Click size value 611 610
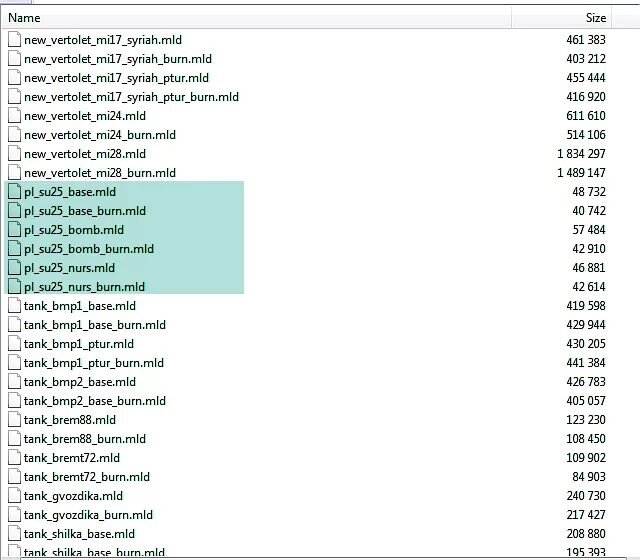The image size is (640, 560). pos(586,116)
